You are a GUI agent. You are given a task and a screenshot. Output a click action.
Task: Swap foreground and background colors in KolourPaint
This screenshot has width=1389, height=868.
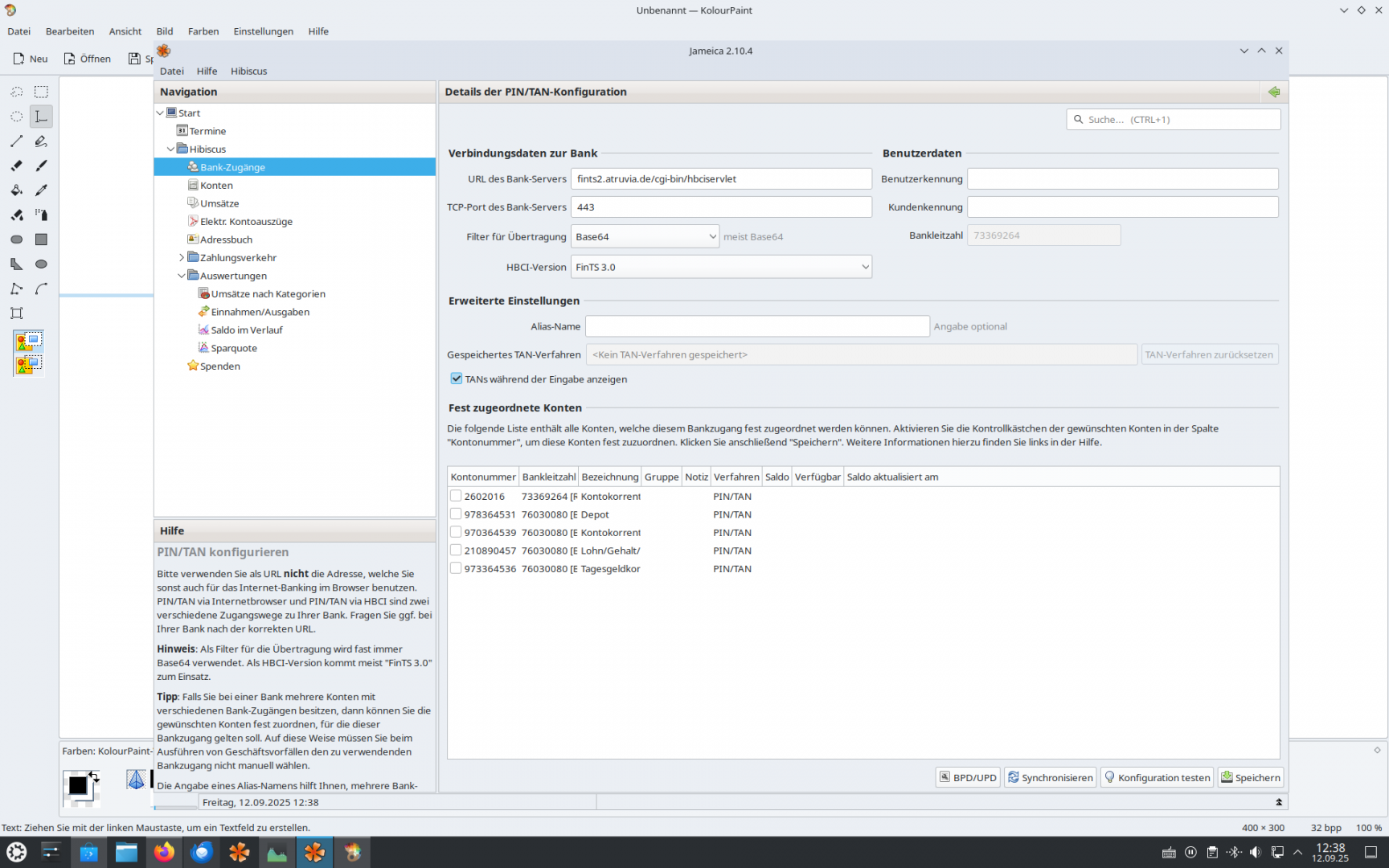(94, 776)
